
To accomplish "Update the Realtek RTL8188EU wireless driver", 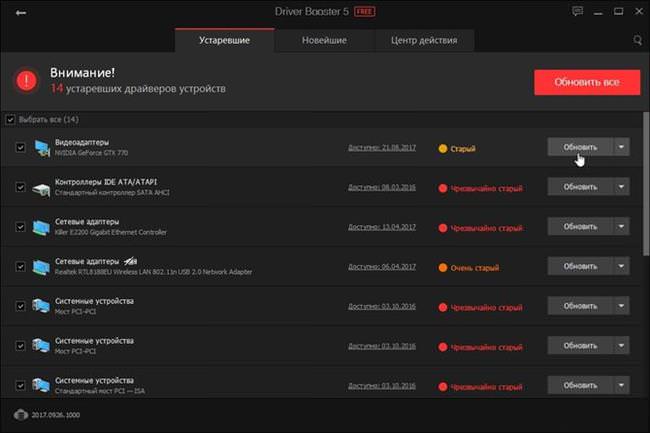I will 580,266.
